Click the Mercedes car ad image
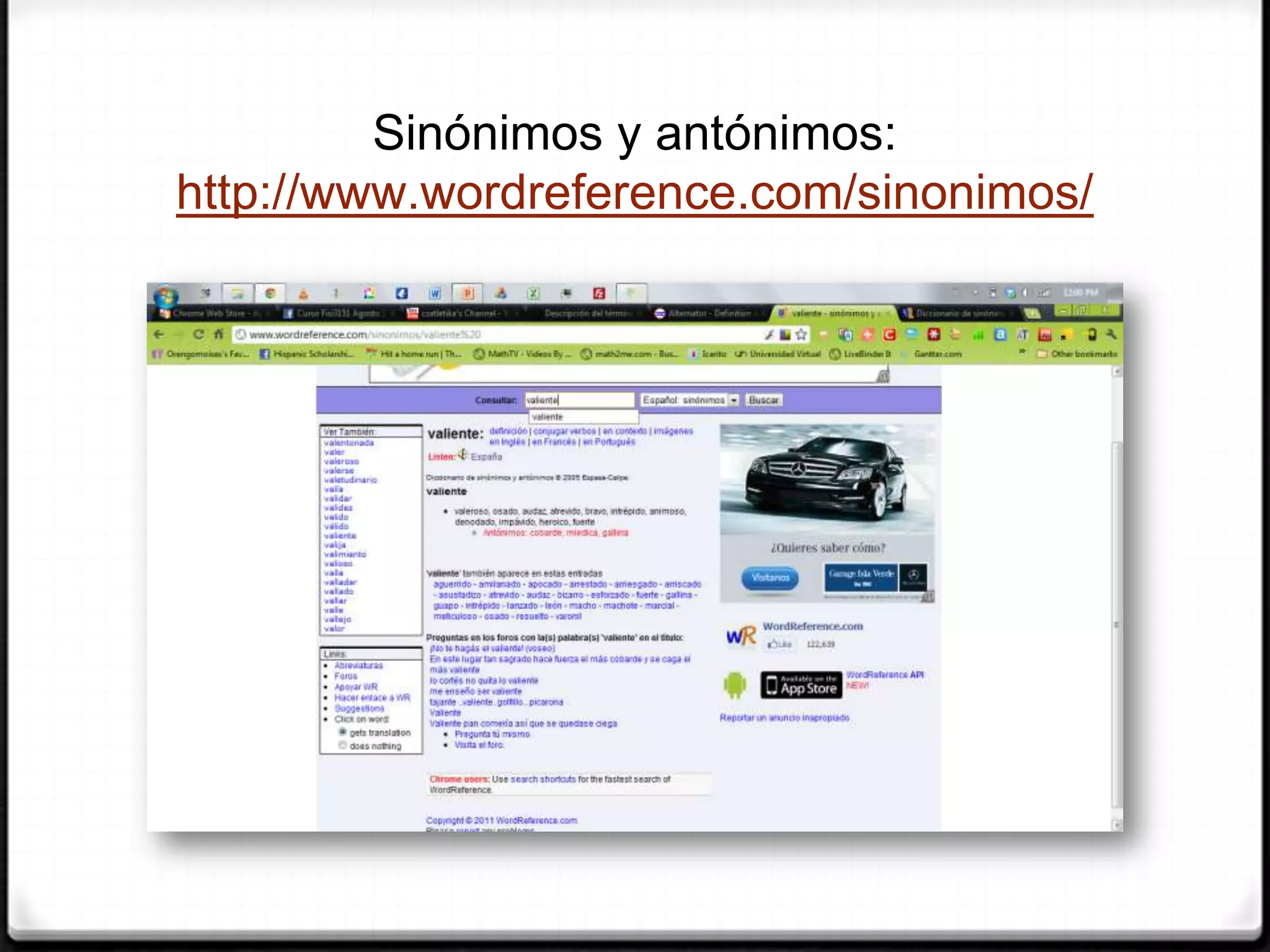The image size is (1270, 952). click(827, 478)
